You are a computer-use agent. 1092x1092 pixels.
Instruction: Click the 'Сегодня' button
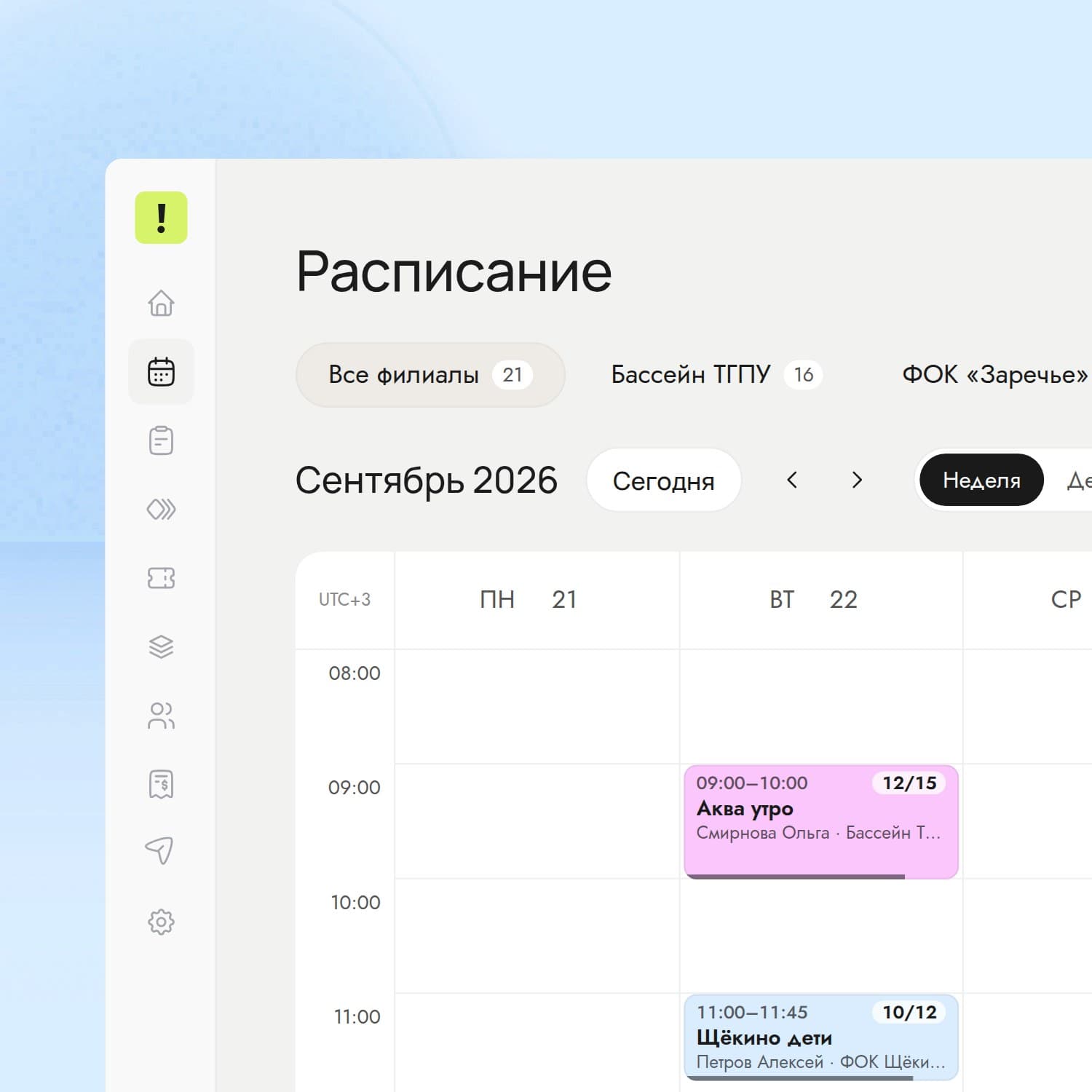click(x=663, y=480)
